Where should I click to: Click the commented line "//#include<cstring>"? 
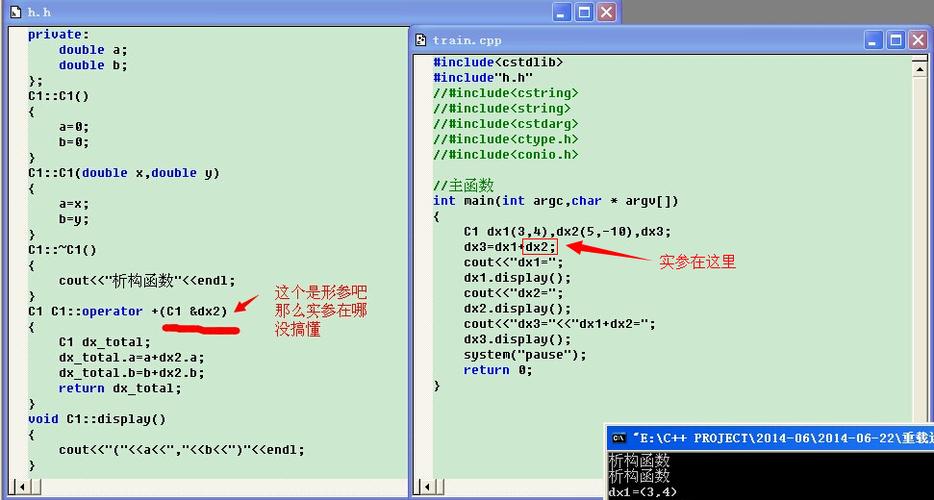coord(506,93)
